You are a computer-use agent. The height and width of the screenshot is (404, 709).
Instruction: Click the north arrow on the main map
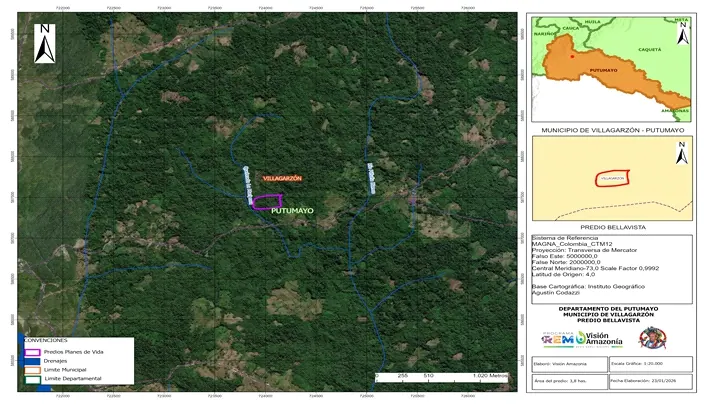click(45, 43)
